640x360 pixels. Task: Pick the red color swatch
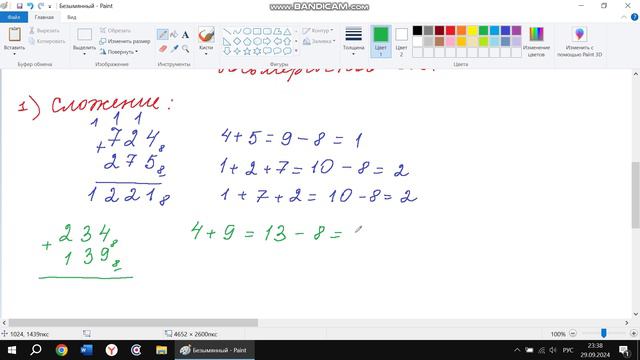450,31
